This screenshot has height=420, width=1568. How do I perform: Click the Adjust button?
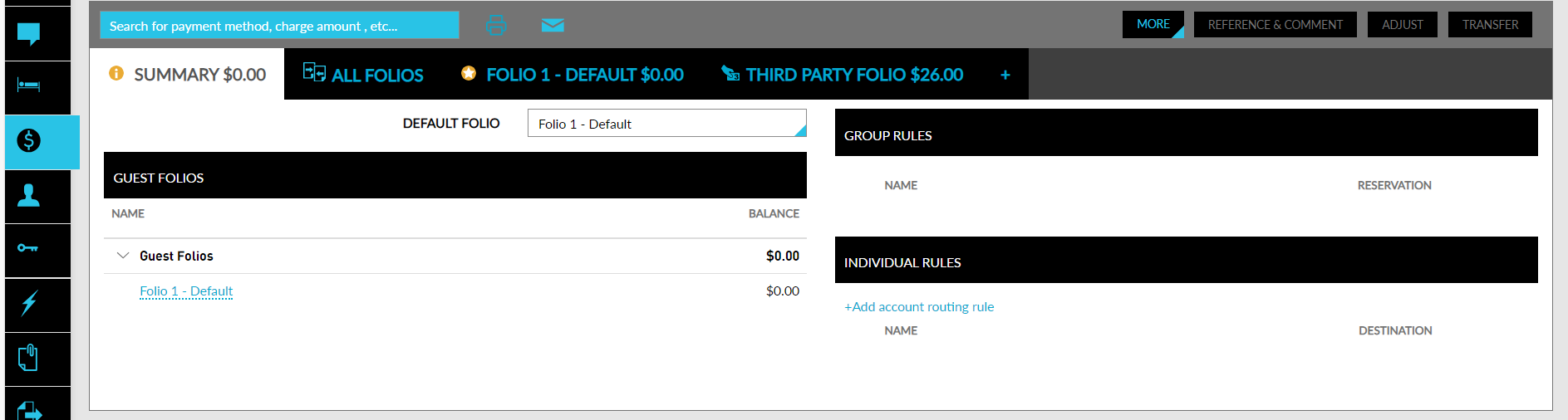(x=1403, y=25)
